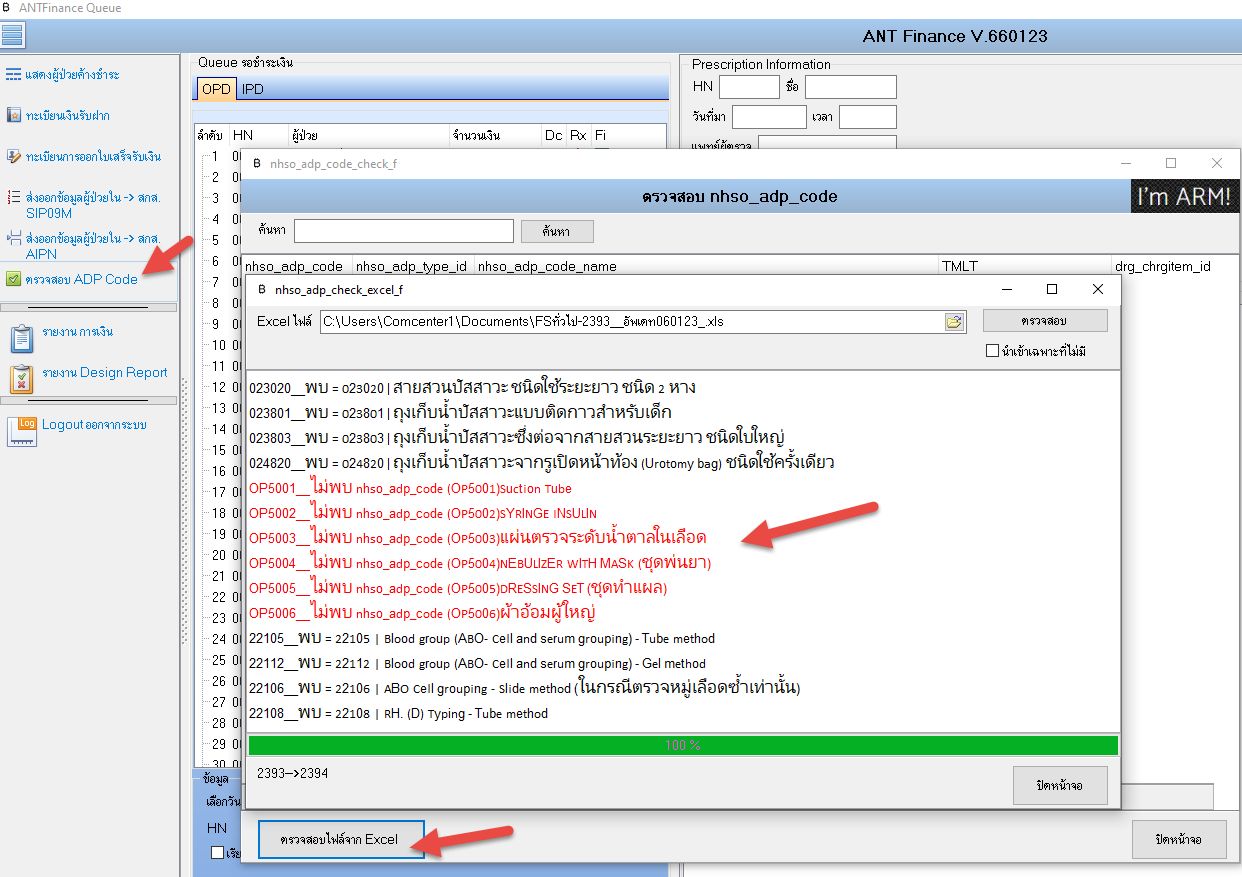Click the ผู้ป่วย column header in queue
Viewport: 1242px width, 877px height.
[x=368, y=134]
